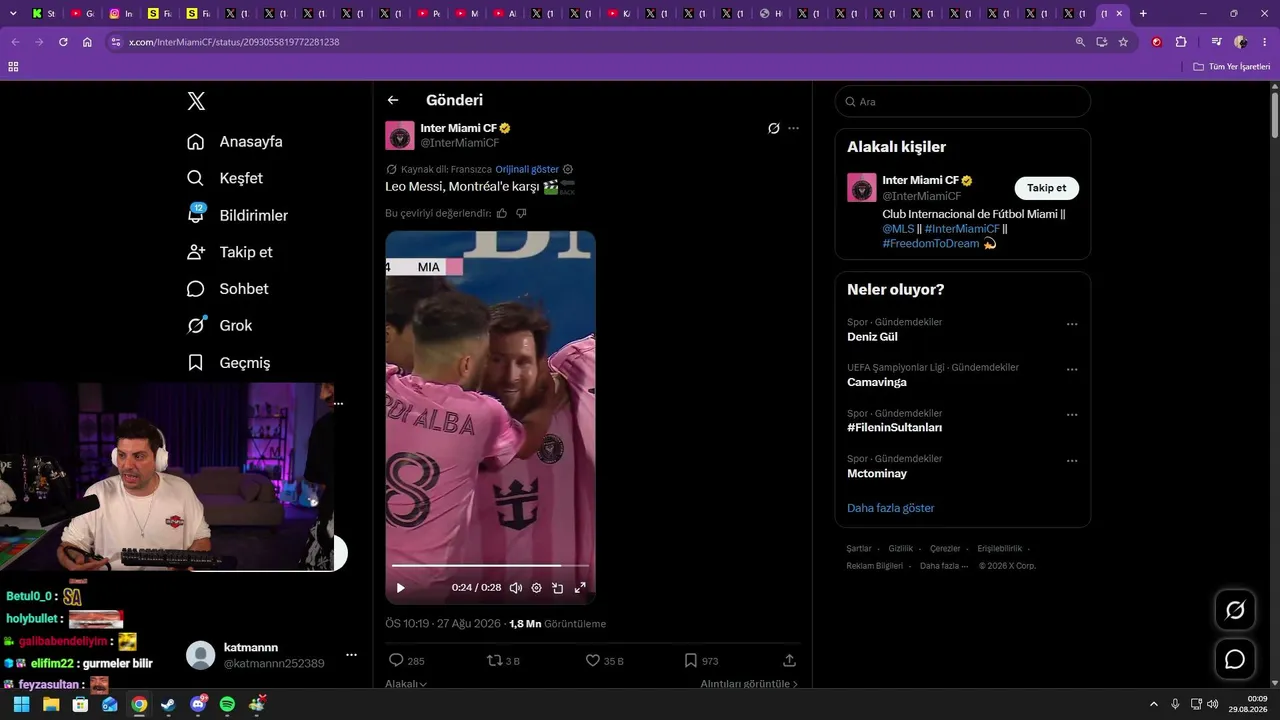The image size is (1280, 720).
Task: Open the red extension icon in Chrome toolbar
Action: [x=1157, y=42]
